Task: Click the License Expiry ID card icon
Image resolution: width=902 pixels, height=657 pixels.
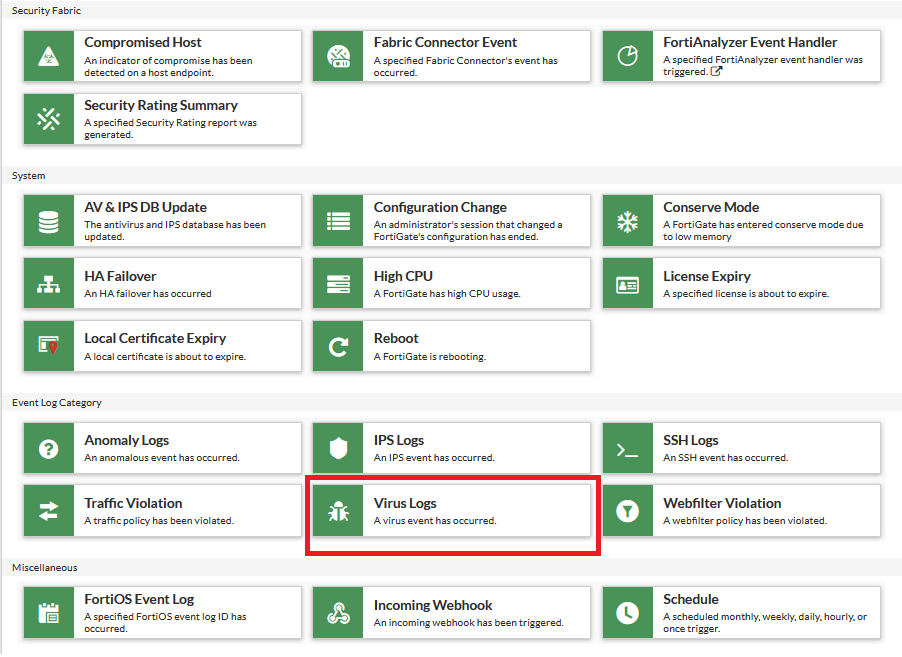Action: (628, 284)
